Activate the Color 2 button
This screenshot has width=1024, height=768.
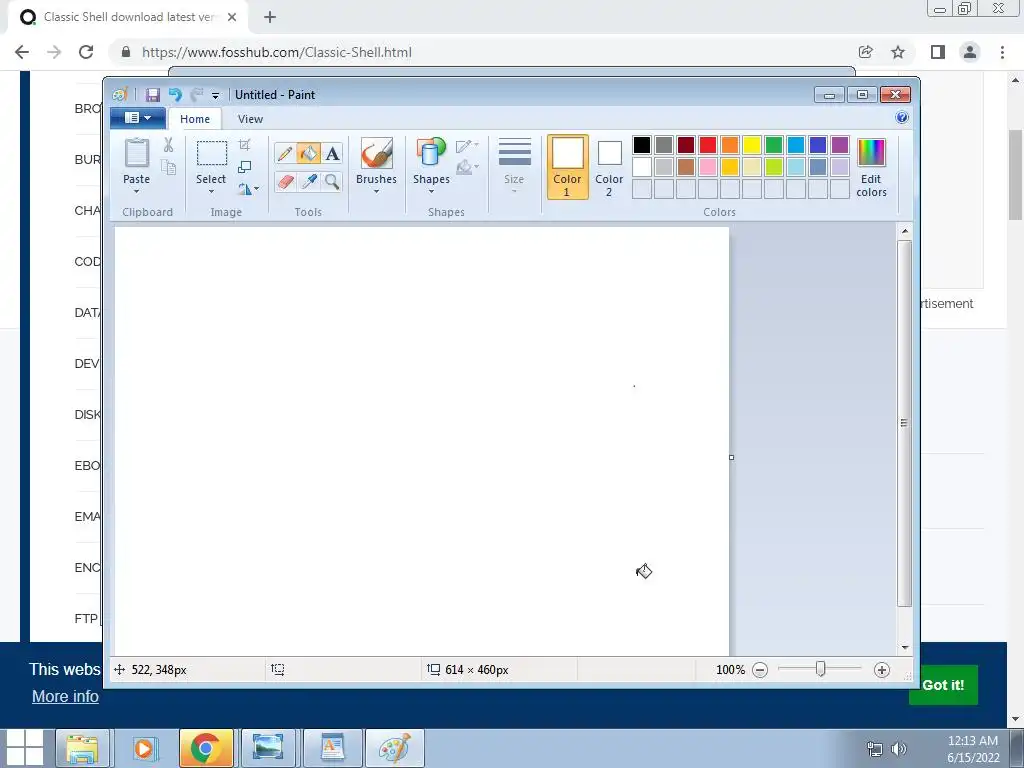[609, 167]
